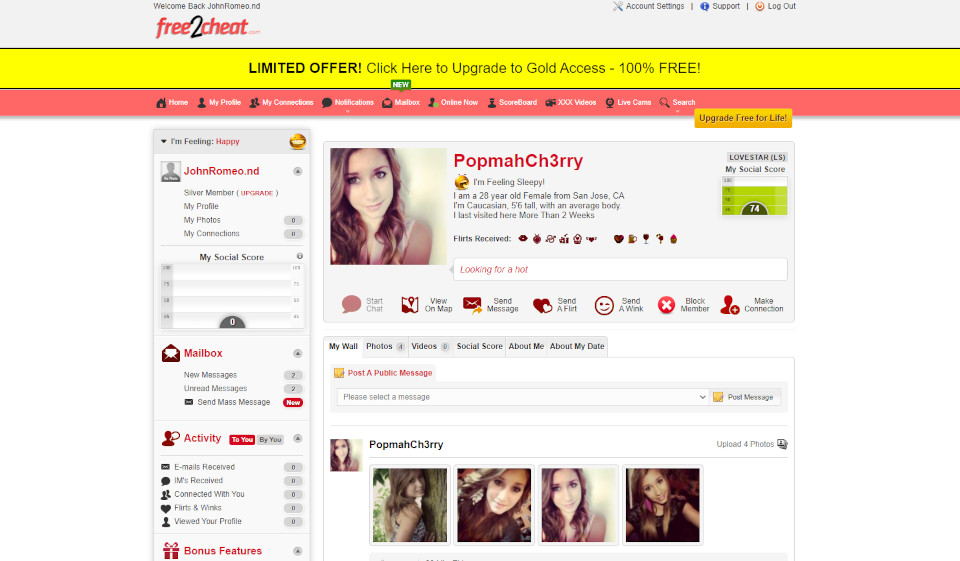Switch to the Photos tab
Viewport: 960px width, 561px height.
(x=385, y=346)
